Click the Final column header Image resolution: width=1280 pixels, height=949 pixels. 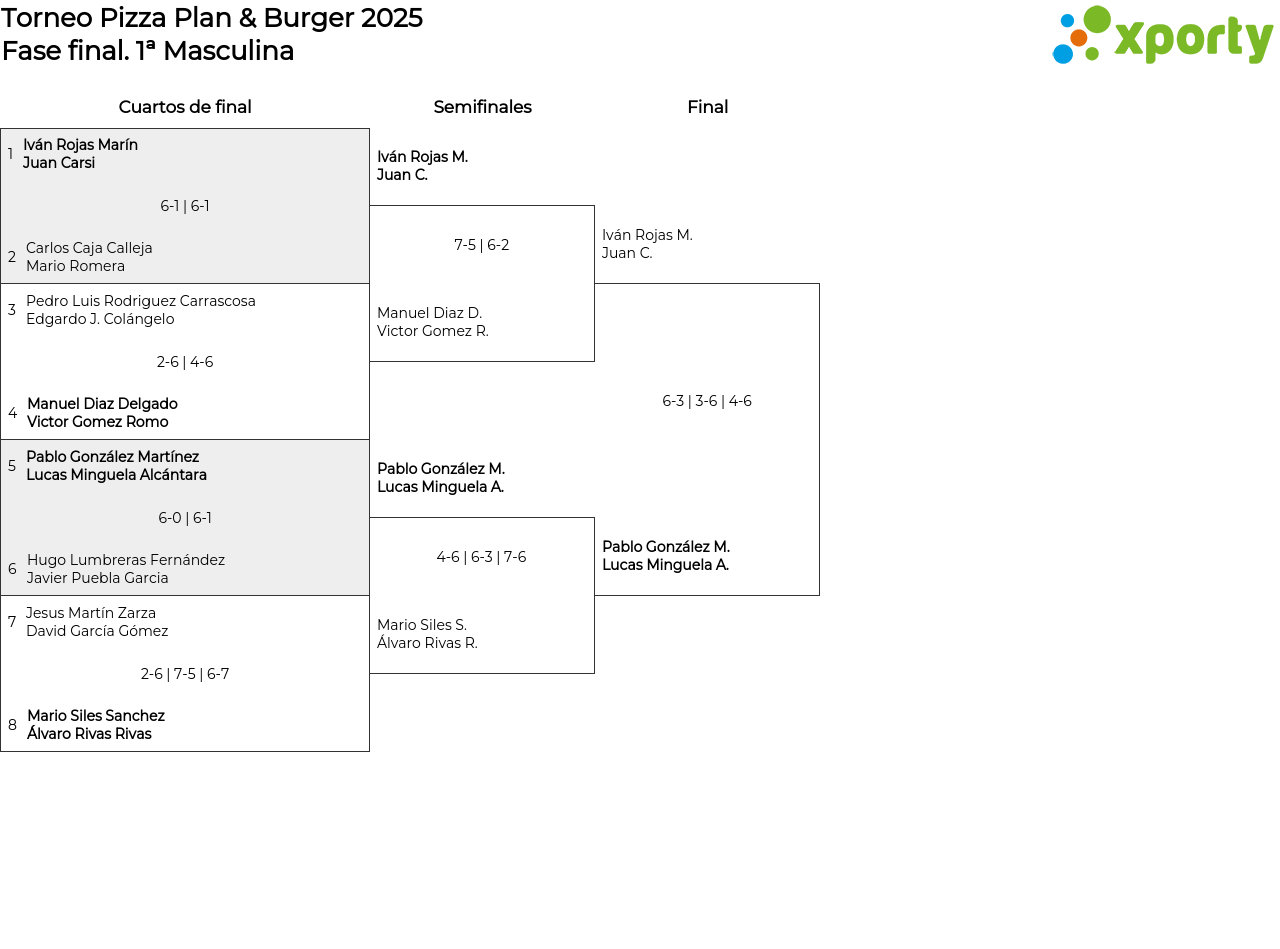tap(707, 107)
